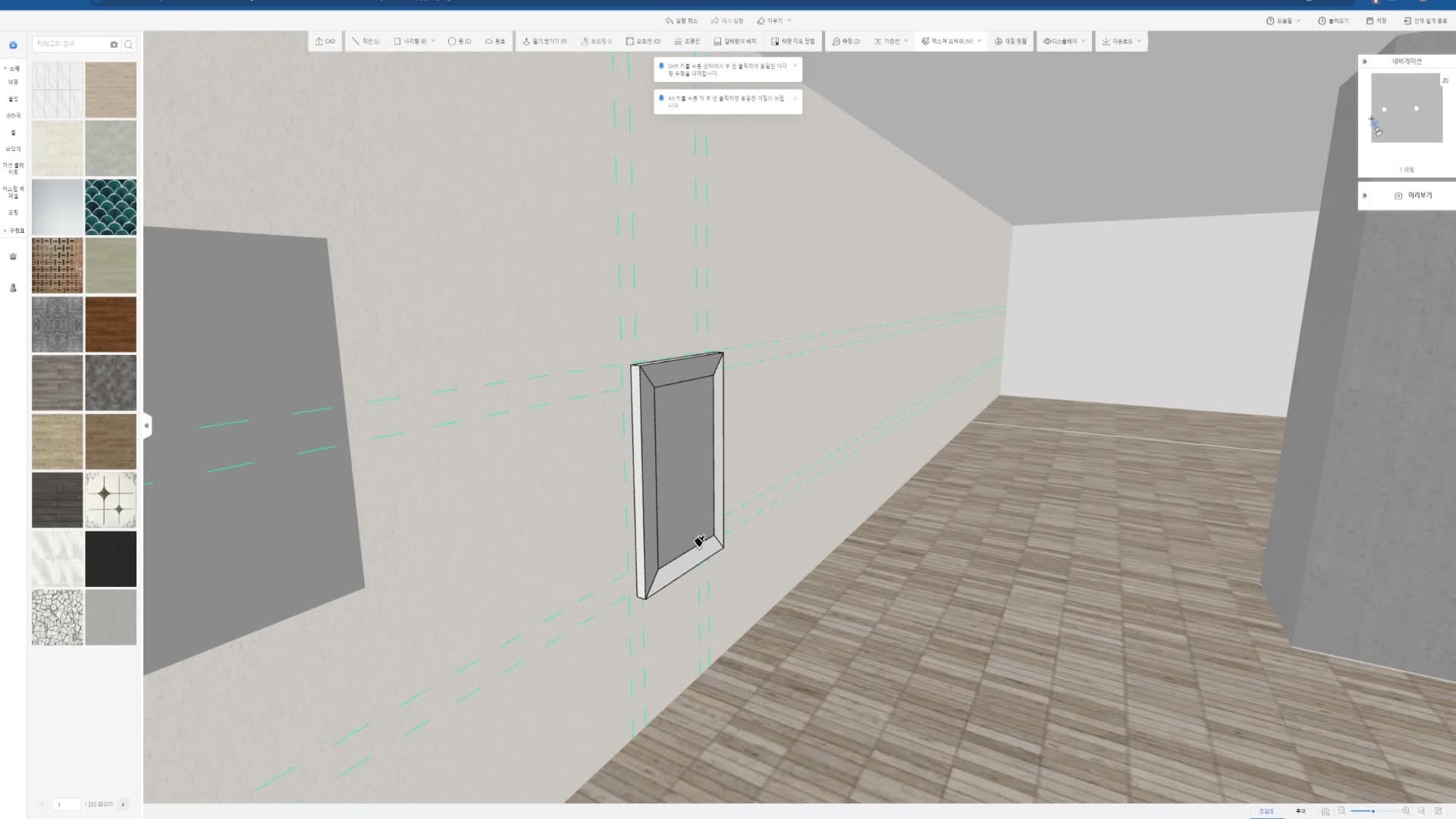Click the undo button at top
The width and height of the screenshot is (1456, 819).
click(x=680, y=20)
